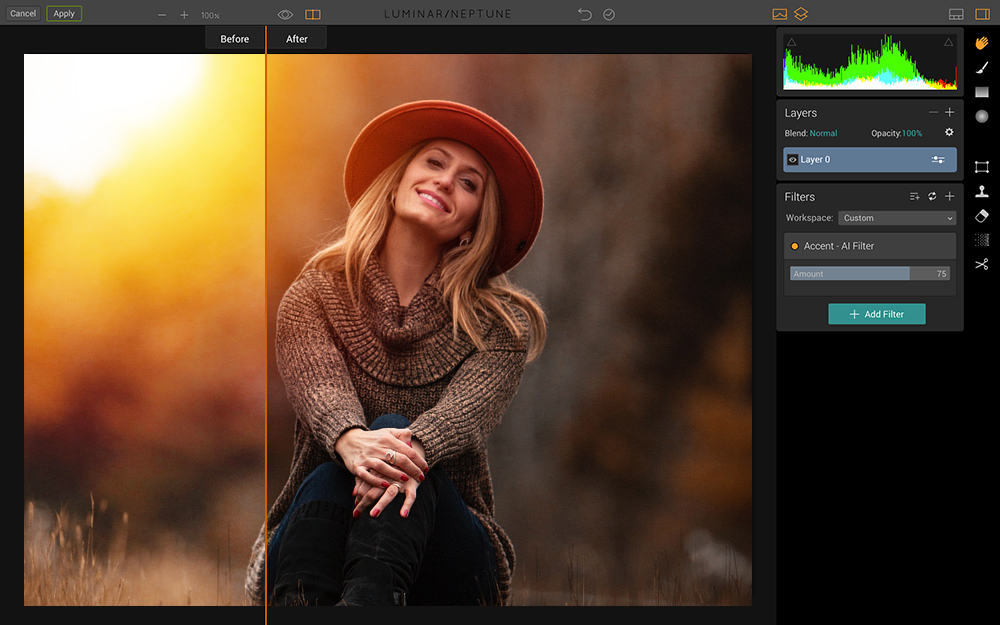Image resolution: width=1000 pixels, height=625 pixels.
Task: Pick the Radial mask tool
Action: [982, 116]
